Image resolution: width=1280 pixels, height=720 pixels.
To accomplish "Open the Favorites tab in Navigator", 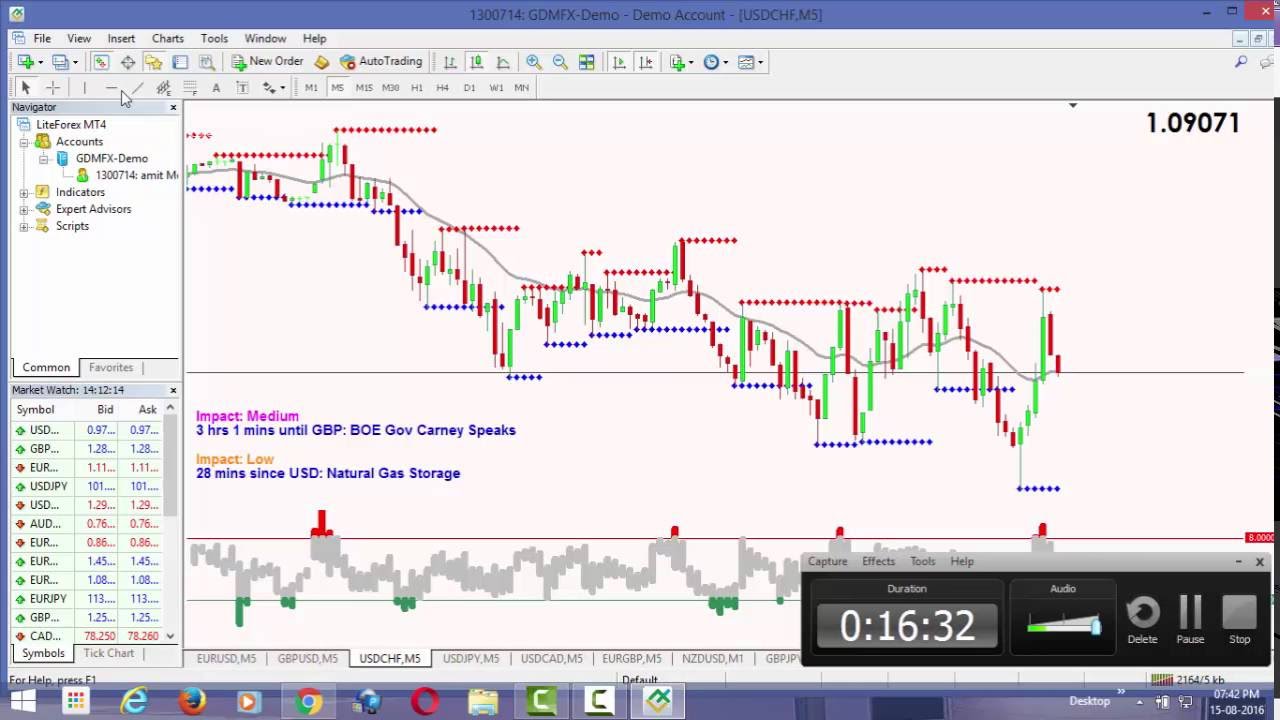I will [111, 367].
